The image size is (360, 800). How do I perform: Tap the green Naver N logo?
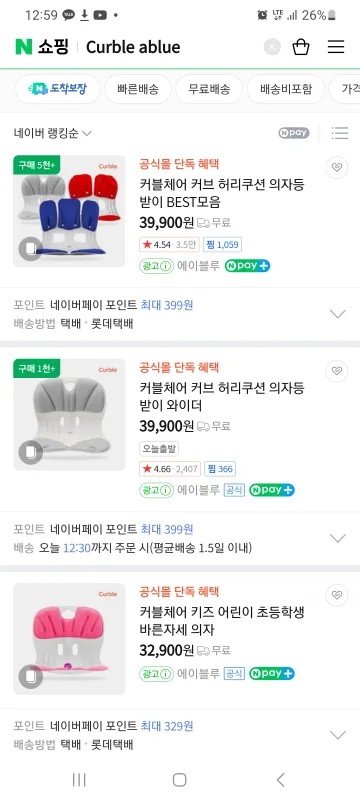23,46
